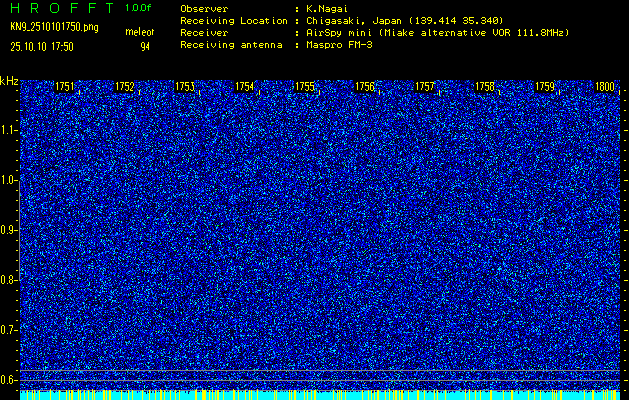
Task: Click the cyan and yellow signal strip
Action: coord(320,394)
